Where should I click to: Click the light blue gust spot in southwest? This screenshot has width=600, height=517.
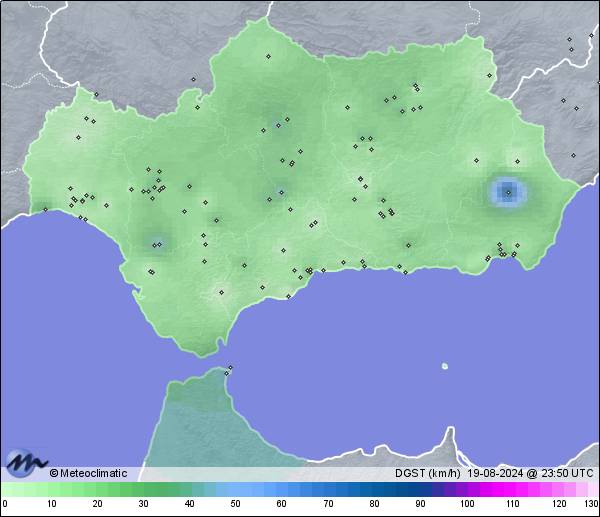click(x=156, y=241)
